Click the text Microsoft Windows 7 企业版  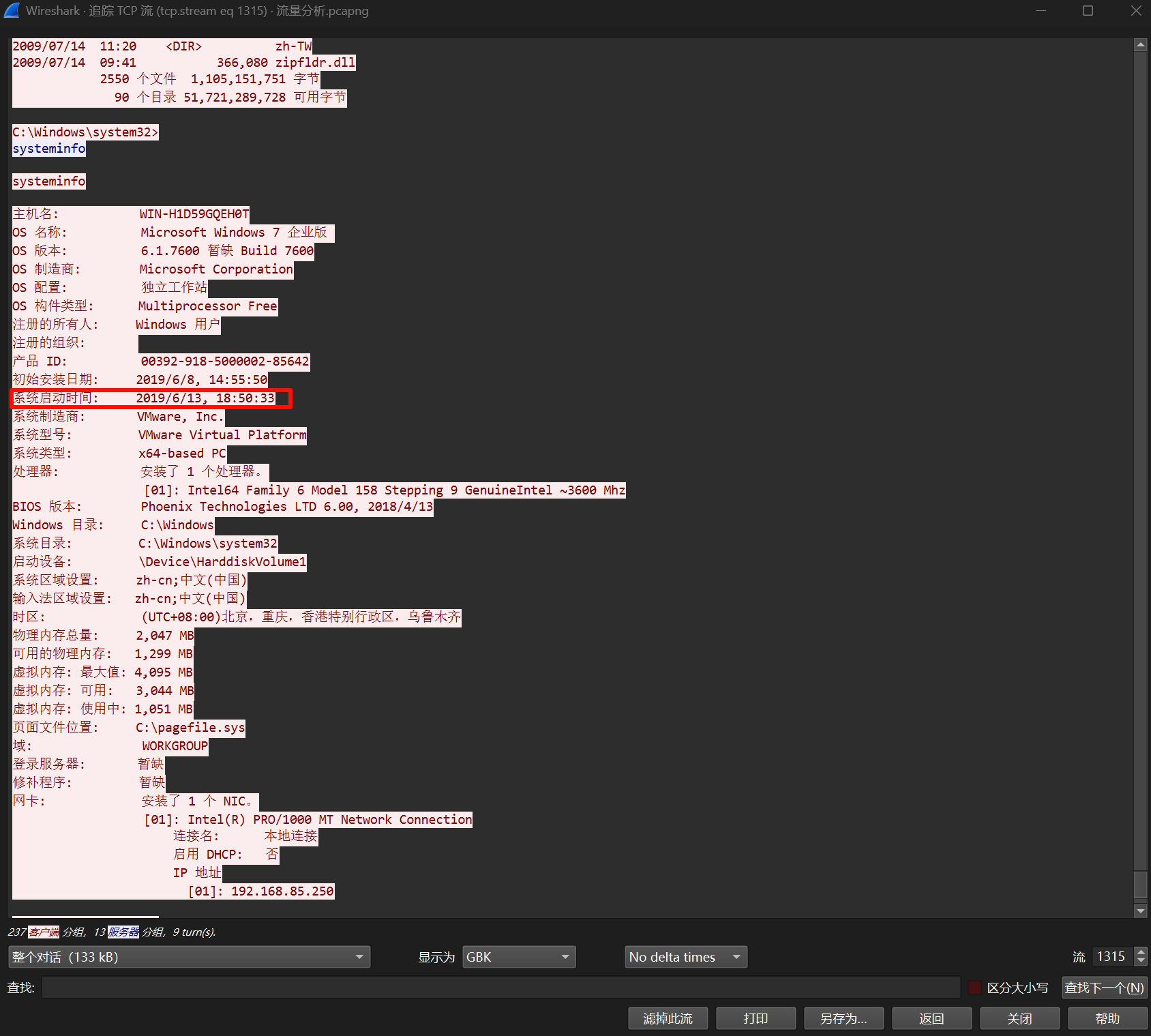[234, 233]
